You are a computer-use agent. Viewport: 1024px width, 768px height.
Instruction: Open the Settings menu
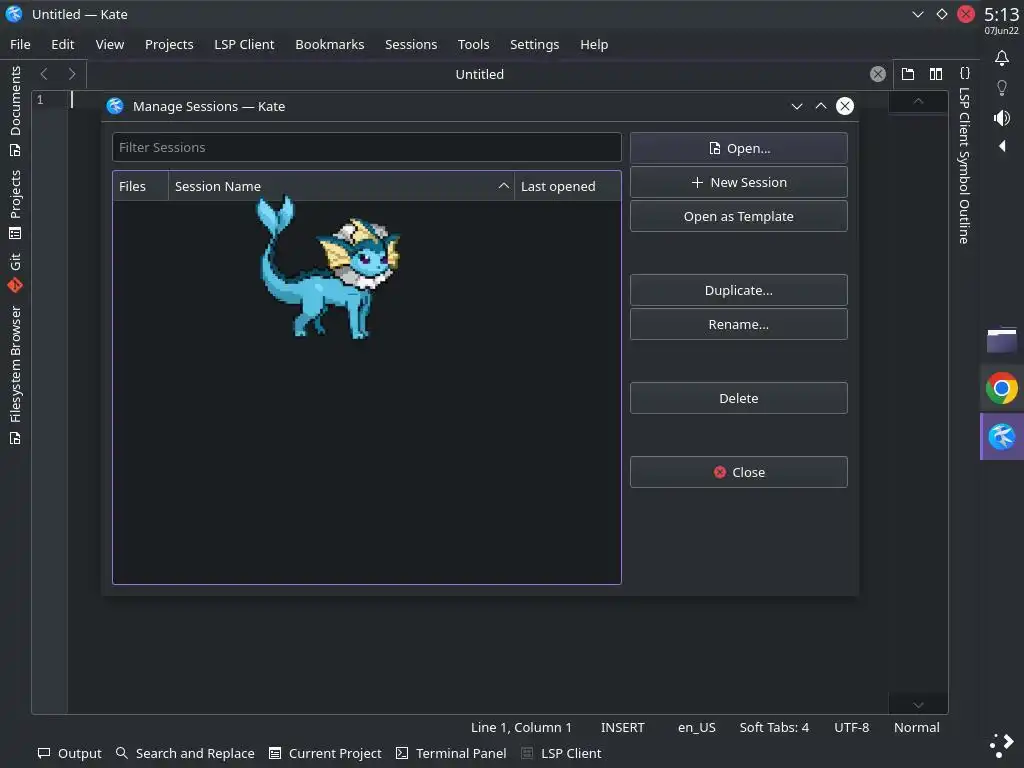534,44
